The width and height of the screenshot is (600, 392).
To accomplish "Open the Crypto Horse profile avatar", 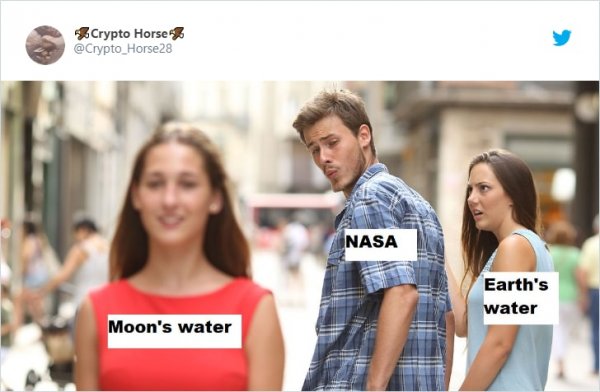I will [45, 45].
